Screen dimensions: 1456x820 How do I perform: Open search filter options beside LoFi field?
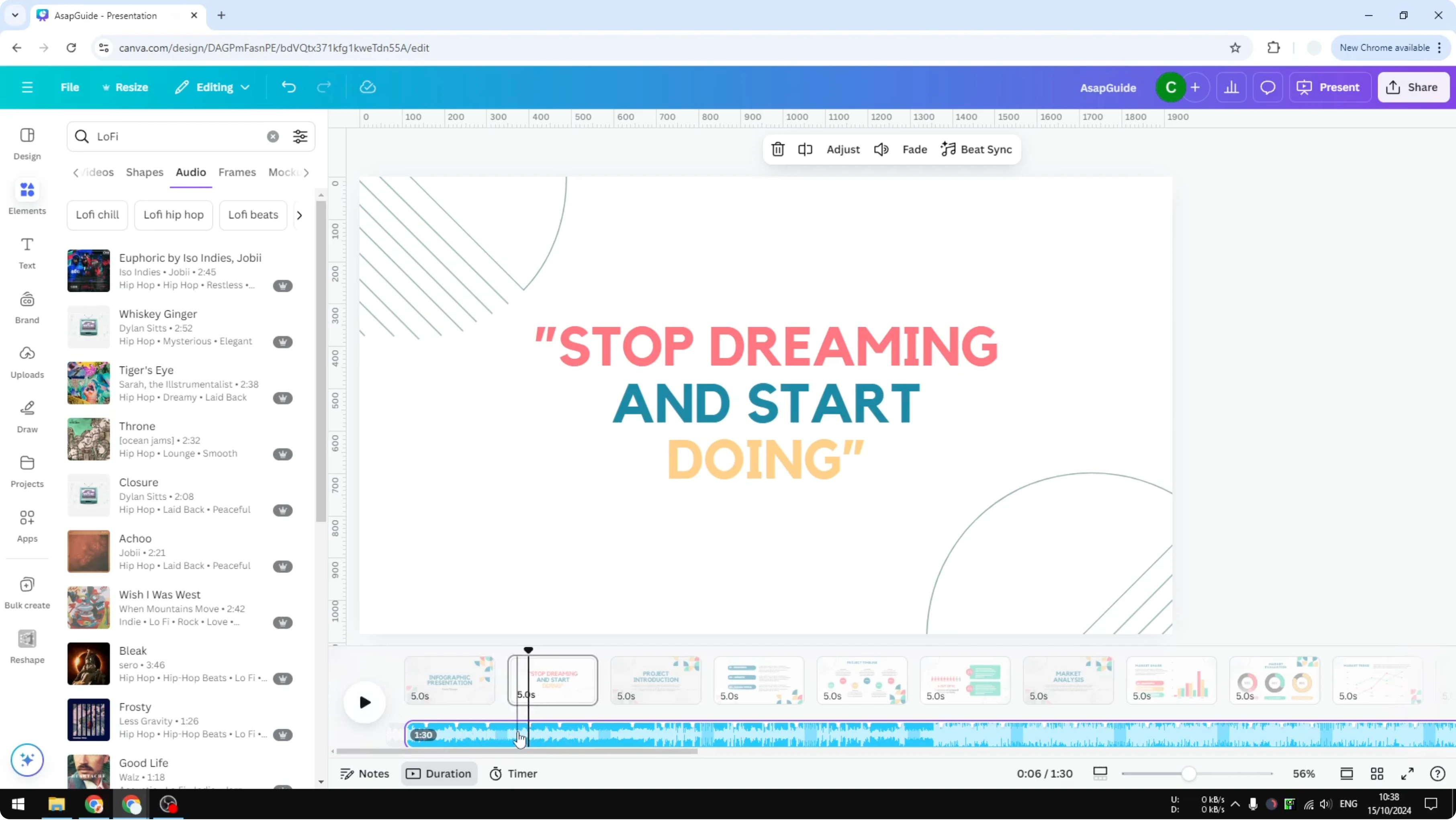coord(300,136)
